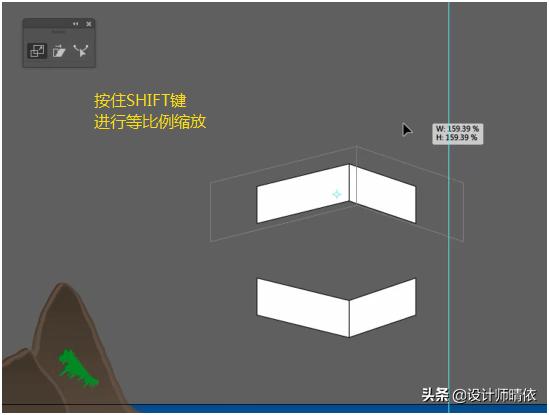
Task: Select the lower left white parallelogram face
Action: coord(303,307)
